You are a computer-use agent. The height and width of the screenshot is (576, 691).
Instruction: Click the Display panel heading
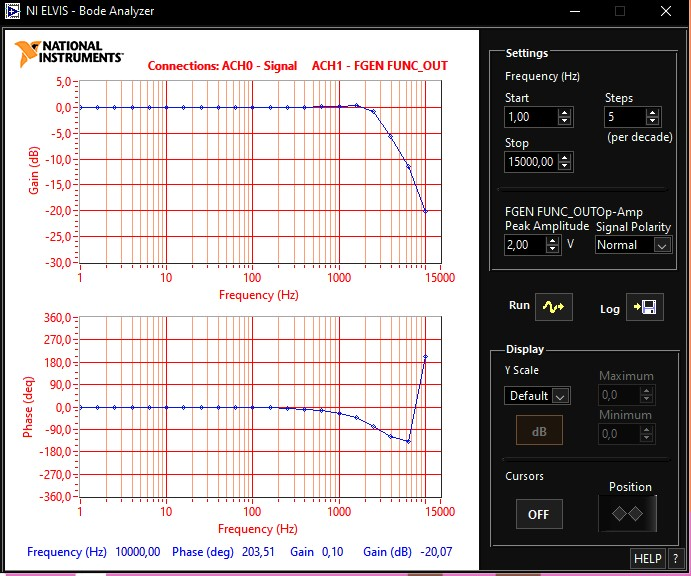click(x=525, y=349)
